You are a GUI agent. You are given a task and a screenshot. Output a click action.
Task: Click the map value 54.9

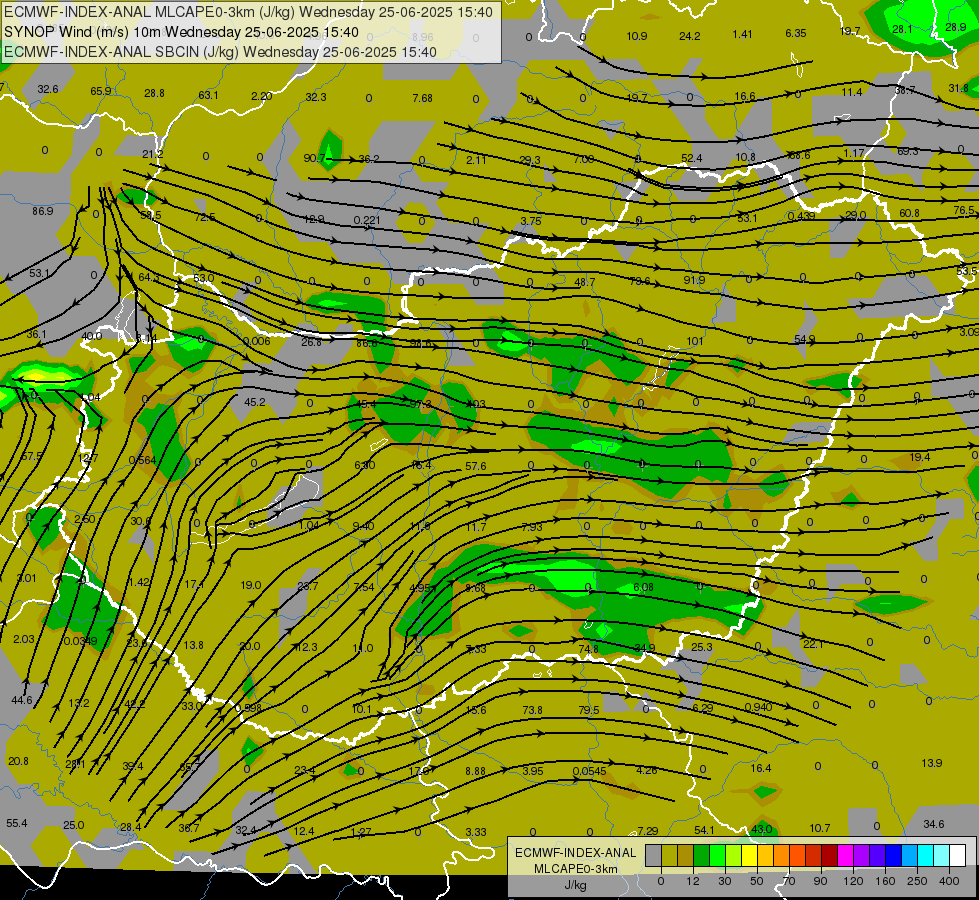pos(805,339)
